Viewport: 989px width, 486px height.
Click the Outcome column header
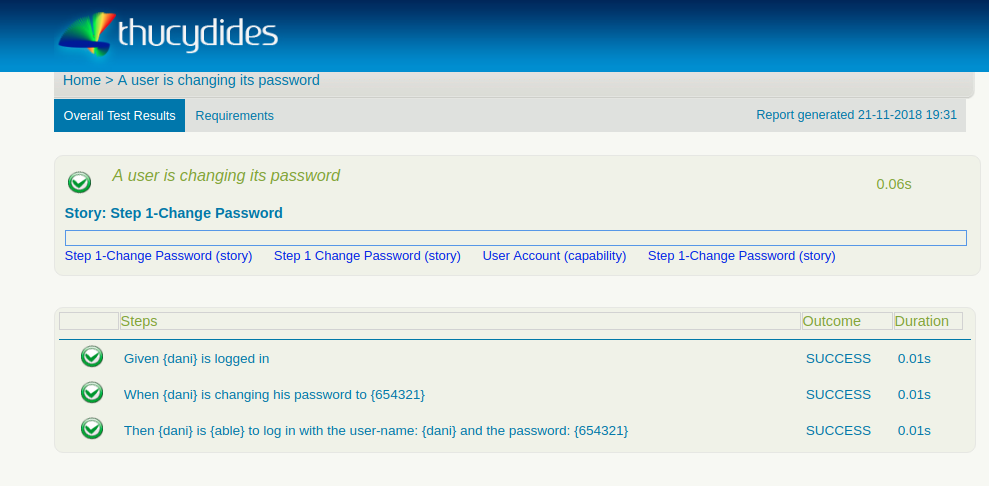[831, 321]
